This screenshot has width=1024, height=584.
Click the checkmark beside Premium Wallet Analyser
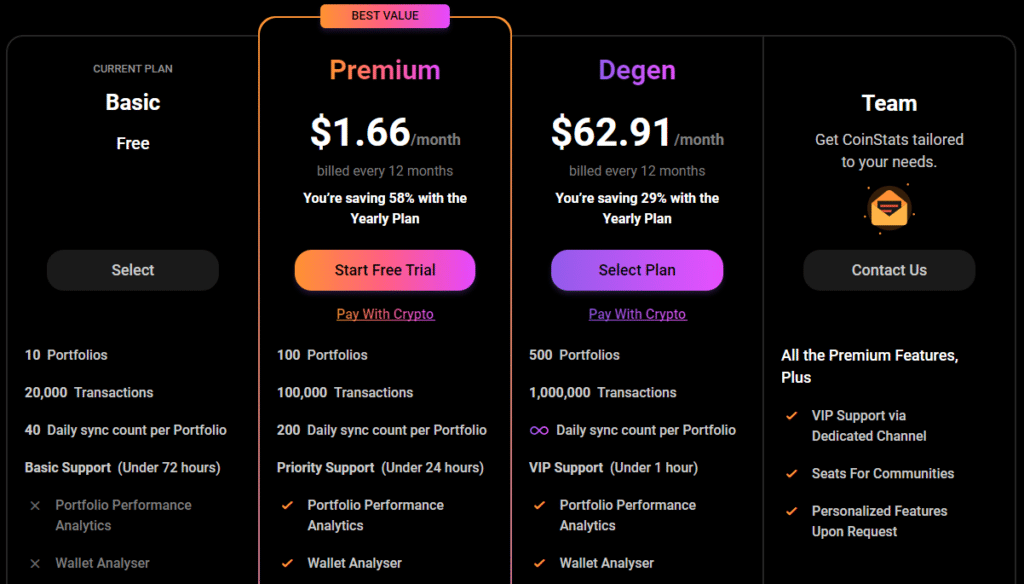click(287, 562)
